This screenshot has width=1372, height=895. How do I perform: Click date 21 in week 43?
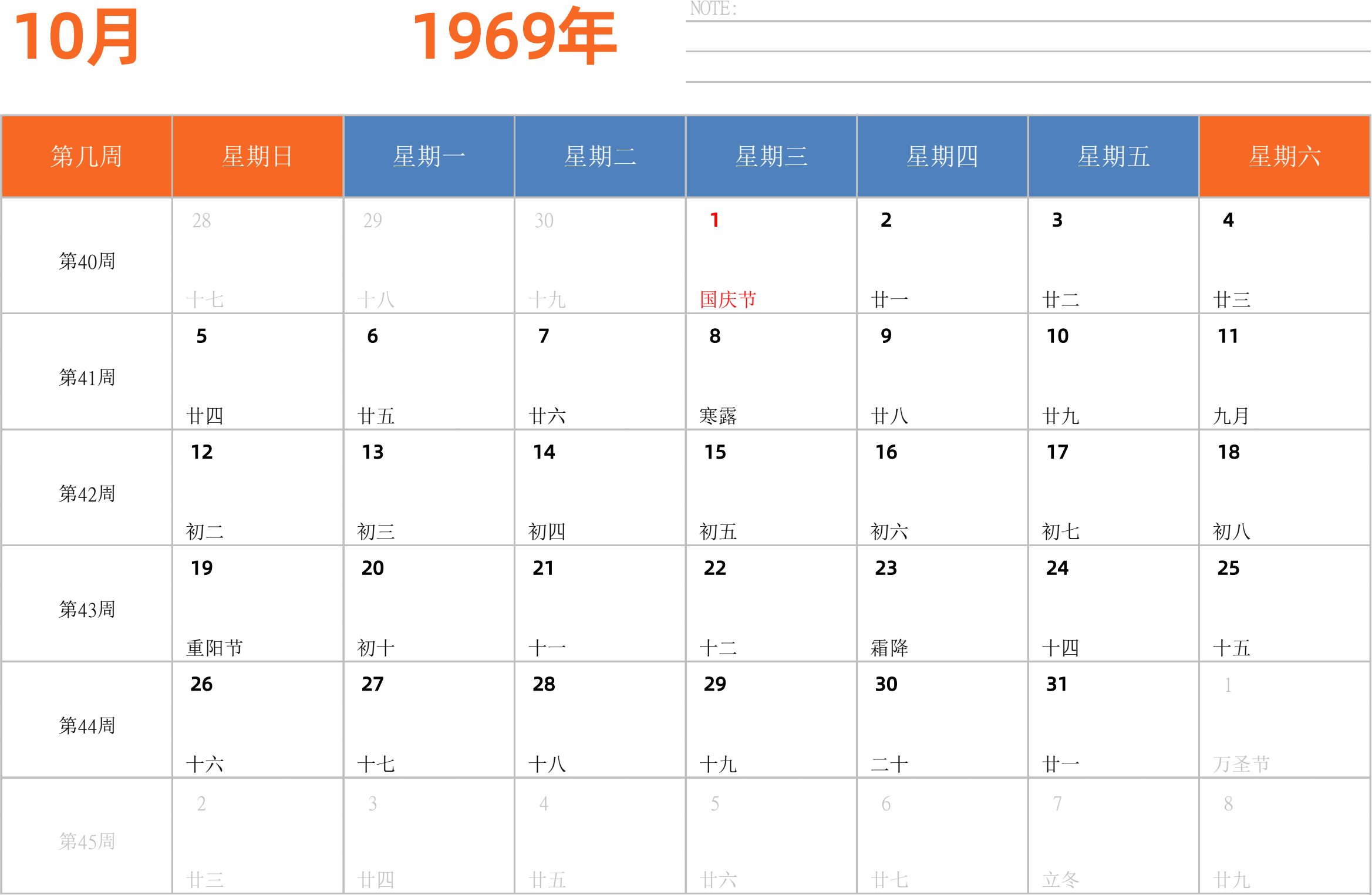click(544, 568)
